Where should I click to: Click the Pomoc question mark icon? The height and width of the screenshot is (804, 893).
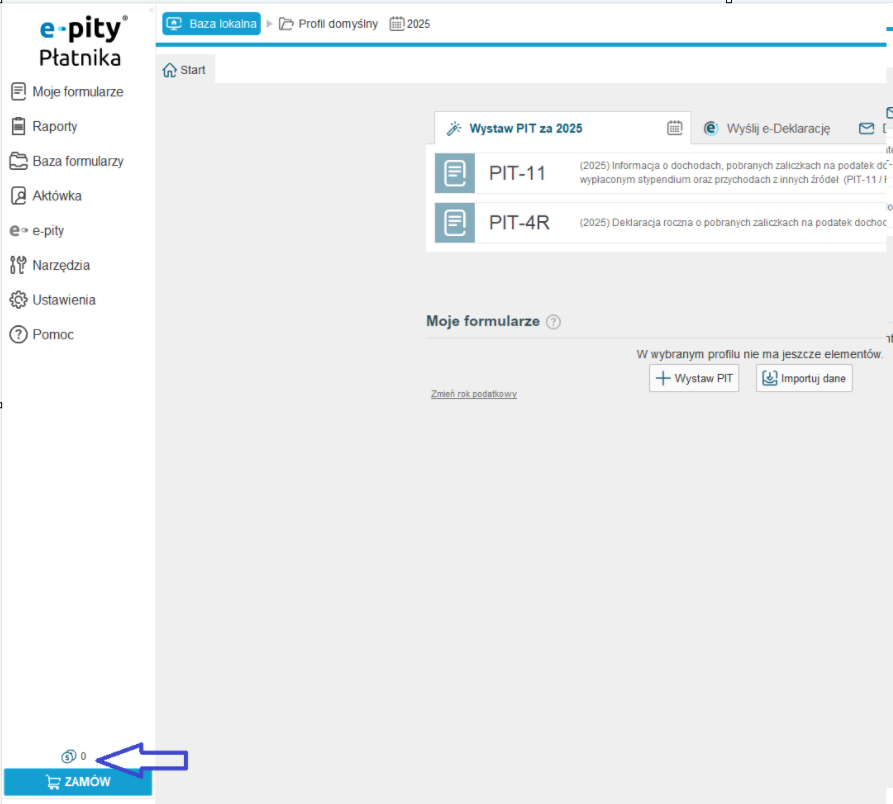coord(18,335)
